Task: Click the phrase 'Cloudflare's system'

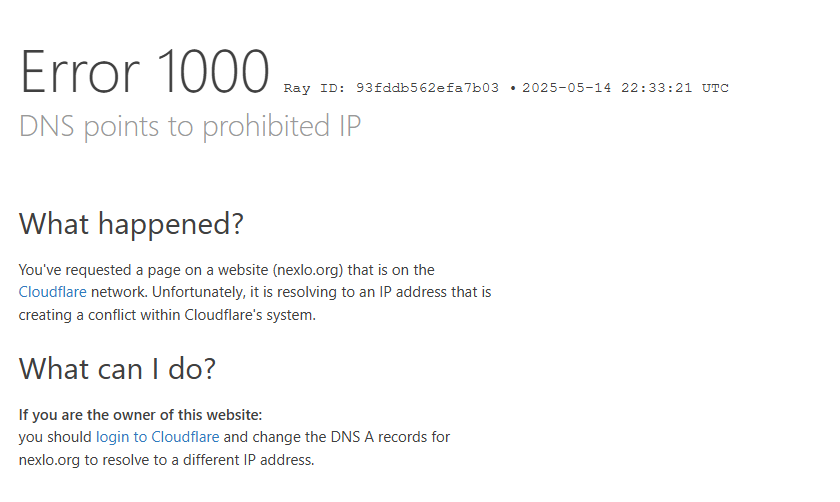Action: click(250, 315)
